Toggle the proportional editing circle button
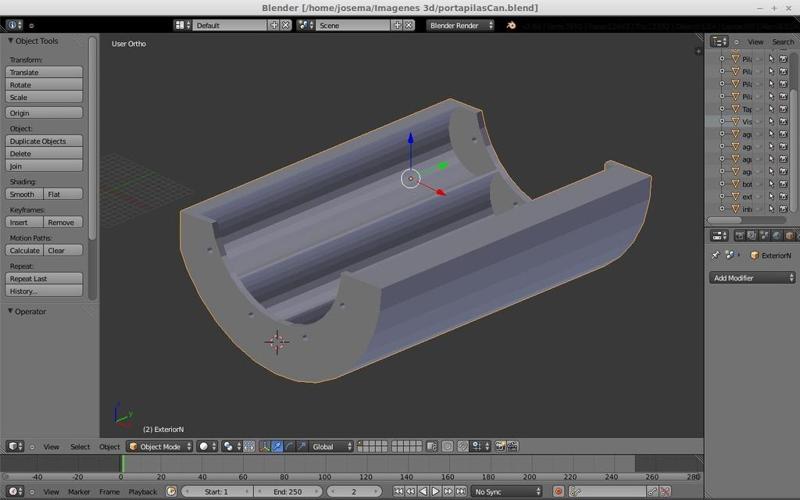800x500 pixels. point(448,446)
